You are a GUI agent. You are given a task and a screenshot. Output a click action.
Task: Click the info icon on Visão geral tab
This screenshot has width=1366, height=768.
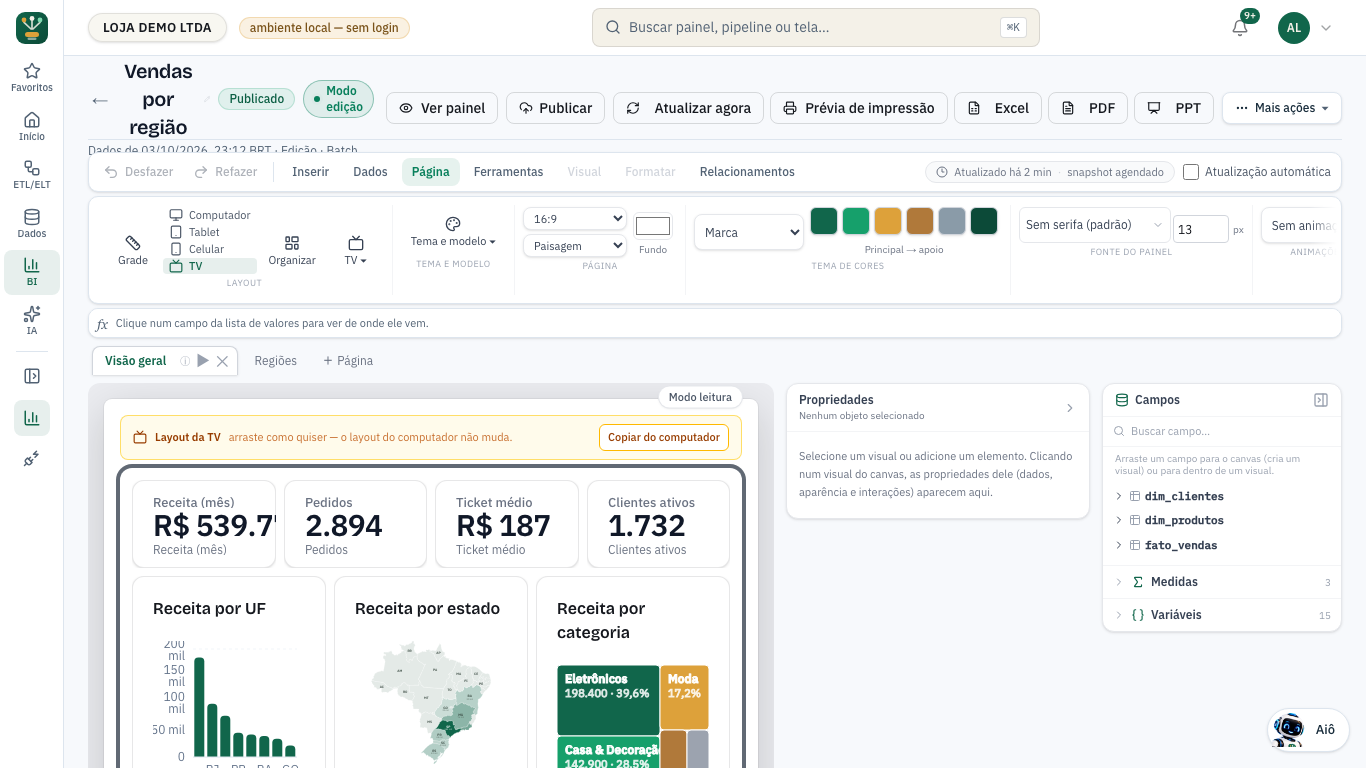tap(185, 361)
